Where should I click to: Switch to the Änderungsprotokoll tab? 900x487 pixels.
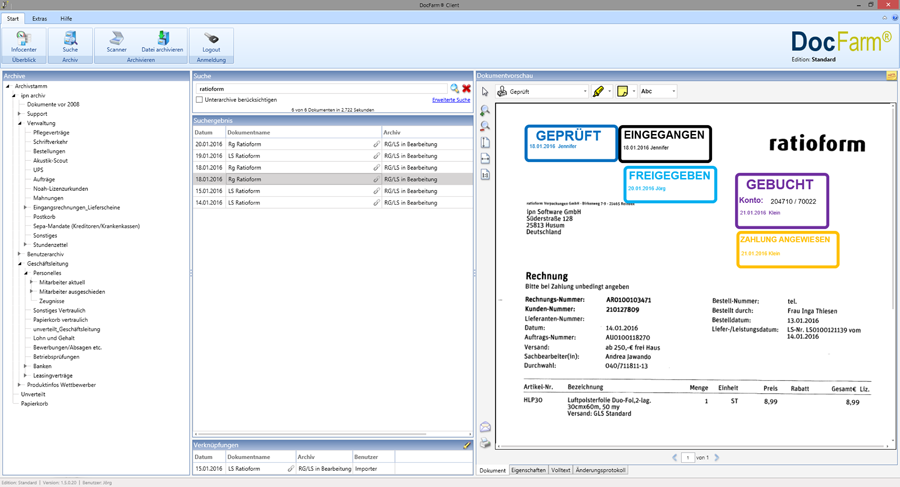(600, 470)
